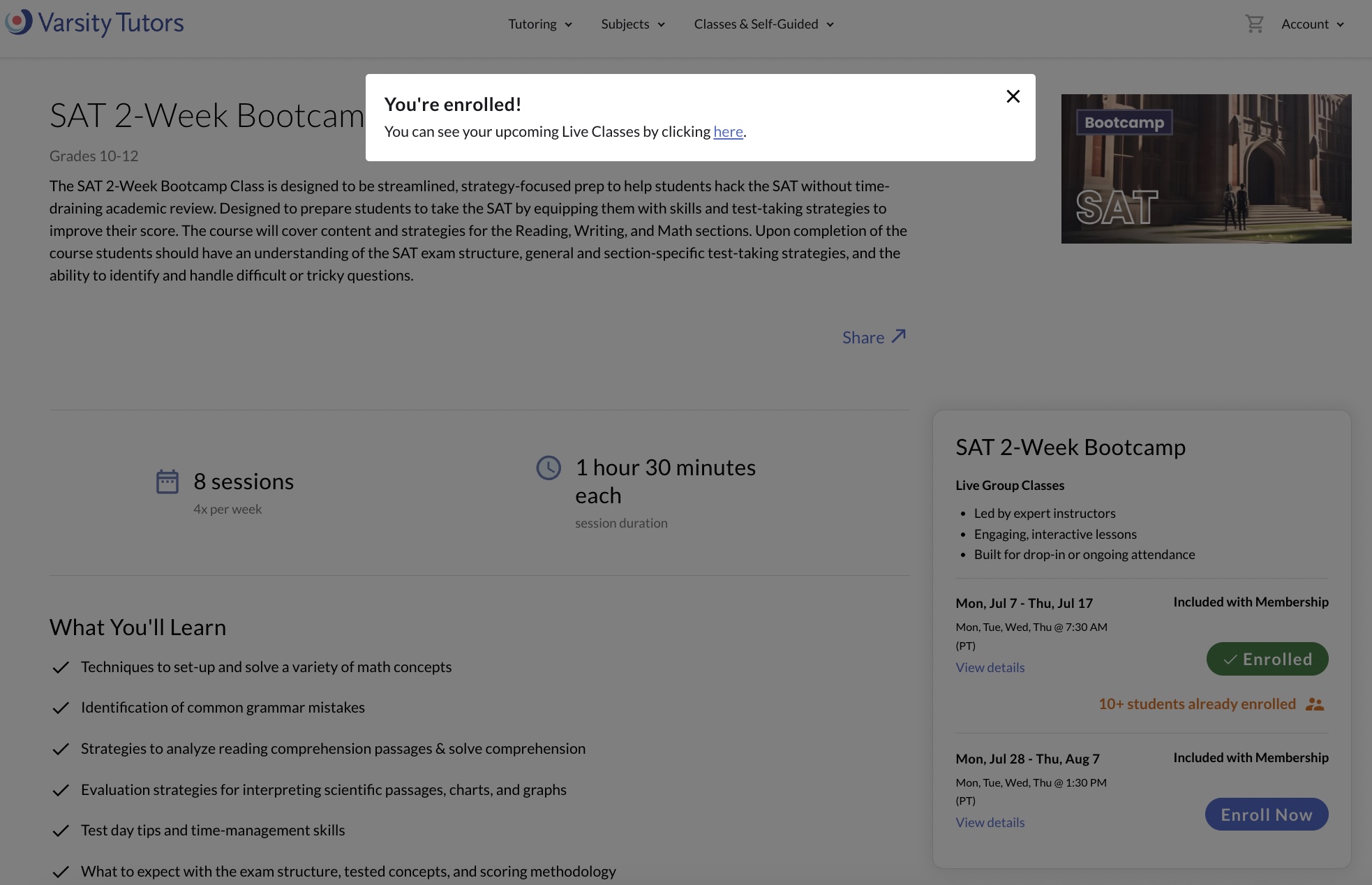This screenshot has height=885, width=1372.
Task: Click the checkmark beside grammar mistakes item
Action: click(x=61, y=708)
